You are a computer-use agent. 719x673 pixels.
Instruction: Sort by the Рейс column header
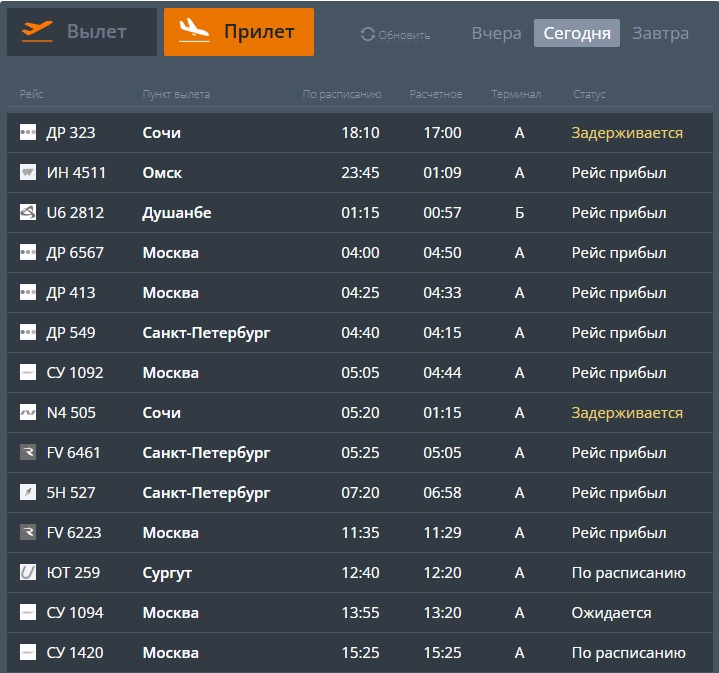click(32, 95)
